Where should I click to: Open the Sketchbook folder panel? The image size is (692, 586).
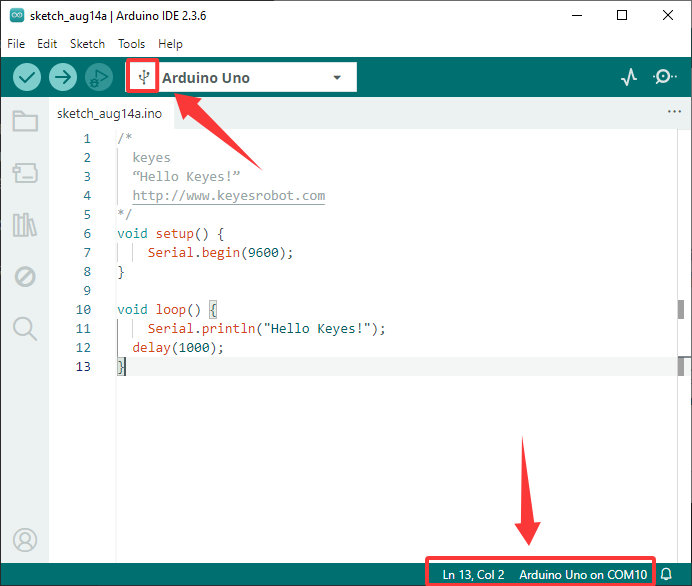pyautogui.click(x=25, y=121)
